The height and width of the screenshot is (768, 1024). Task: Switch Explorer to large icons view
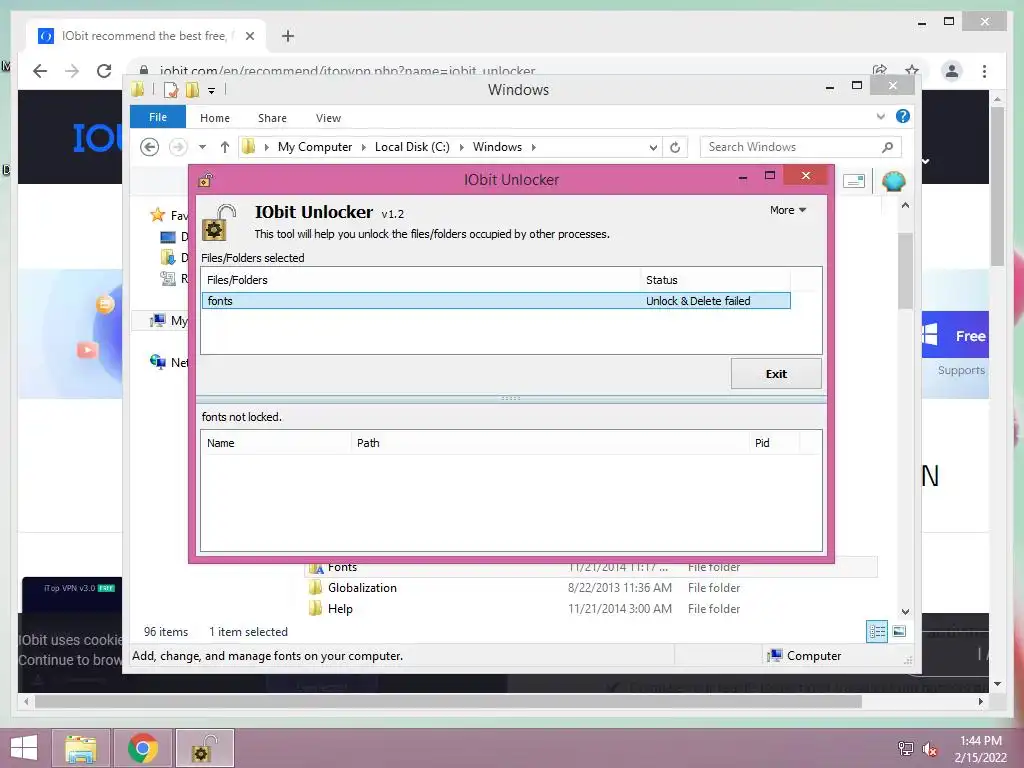[899, 631]
